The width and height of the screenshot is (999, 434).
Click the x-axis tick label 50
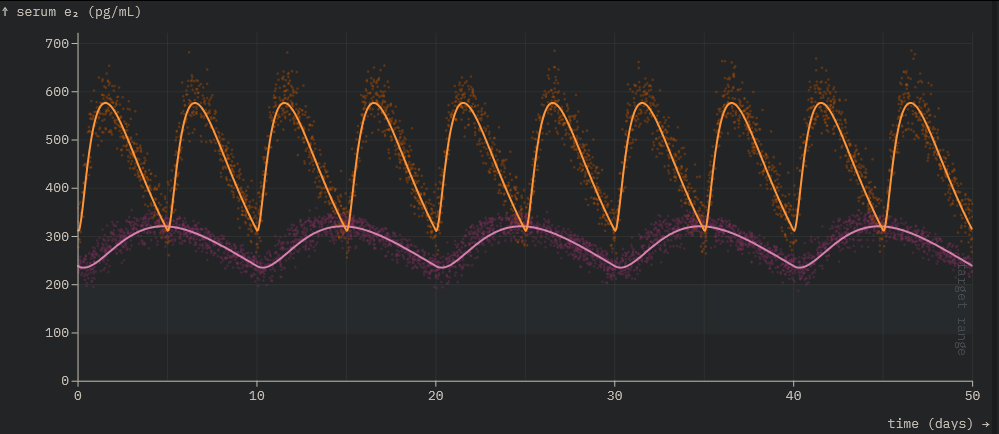pyautogui.click(x=972, y=395)
